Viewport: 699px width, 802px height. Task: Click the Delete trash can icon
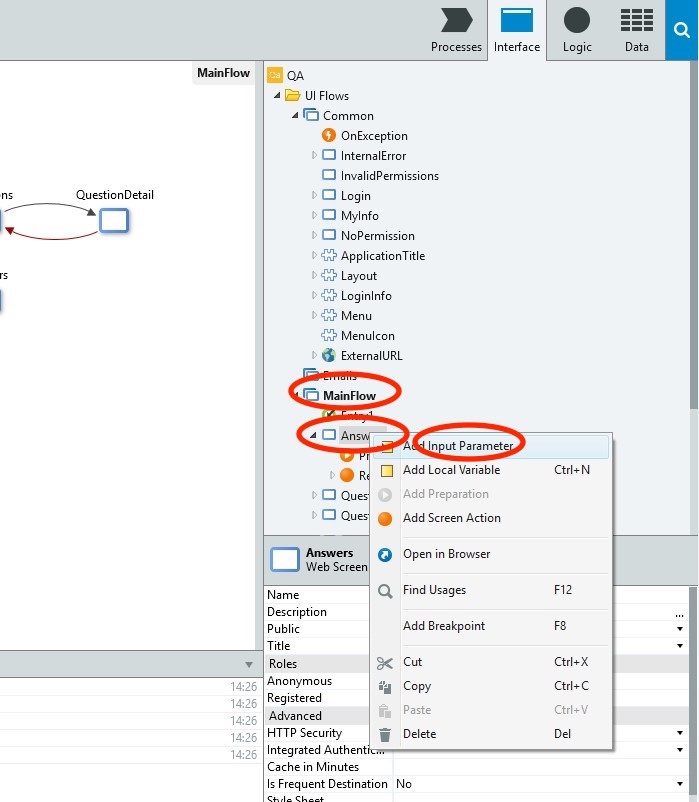pos(385,734)
